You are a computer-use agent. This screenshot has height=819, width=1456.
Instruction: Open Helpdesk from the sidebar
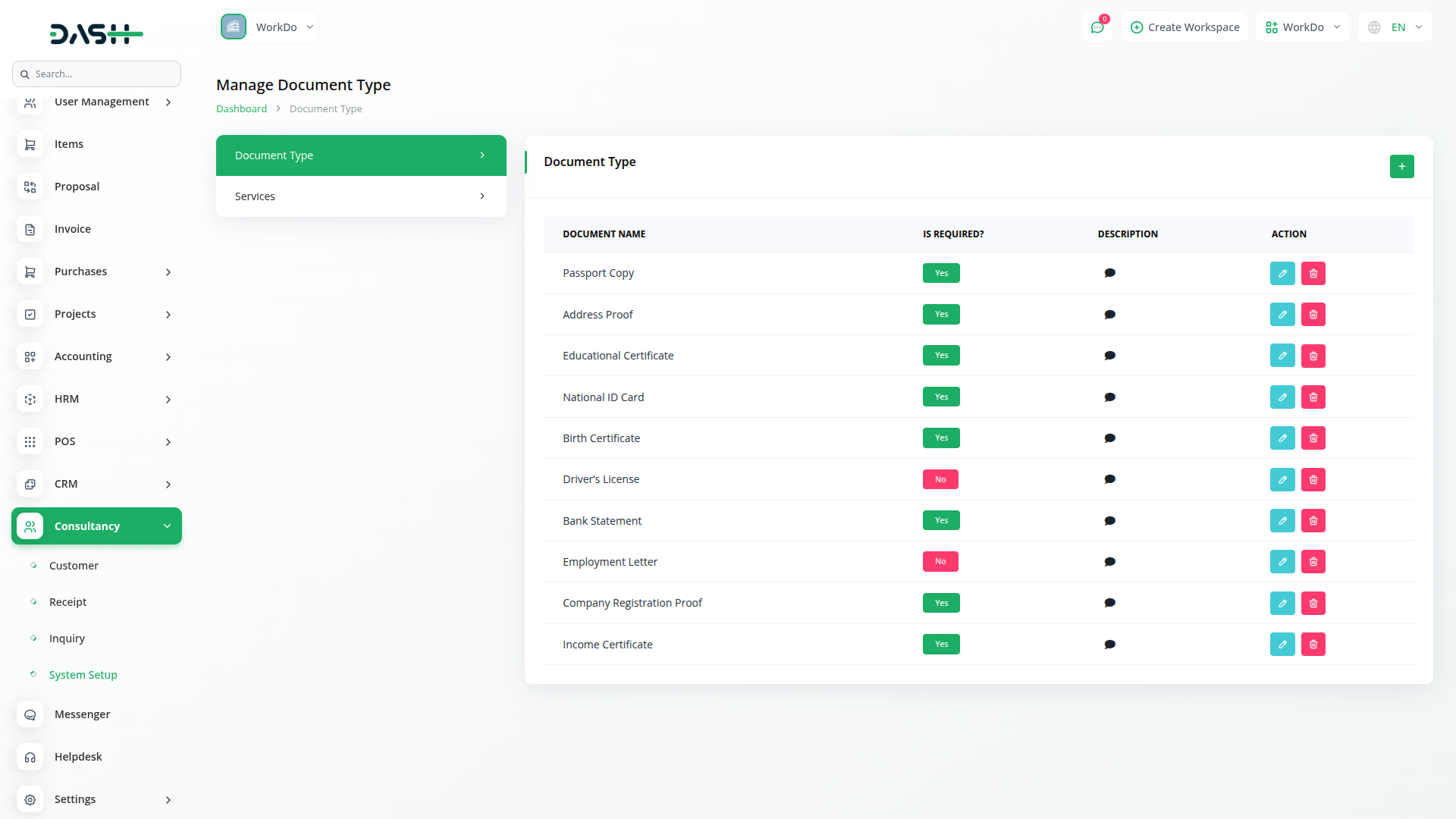pyautogui.click(x=78, y=757)
